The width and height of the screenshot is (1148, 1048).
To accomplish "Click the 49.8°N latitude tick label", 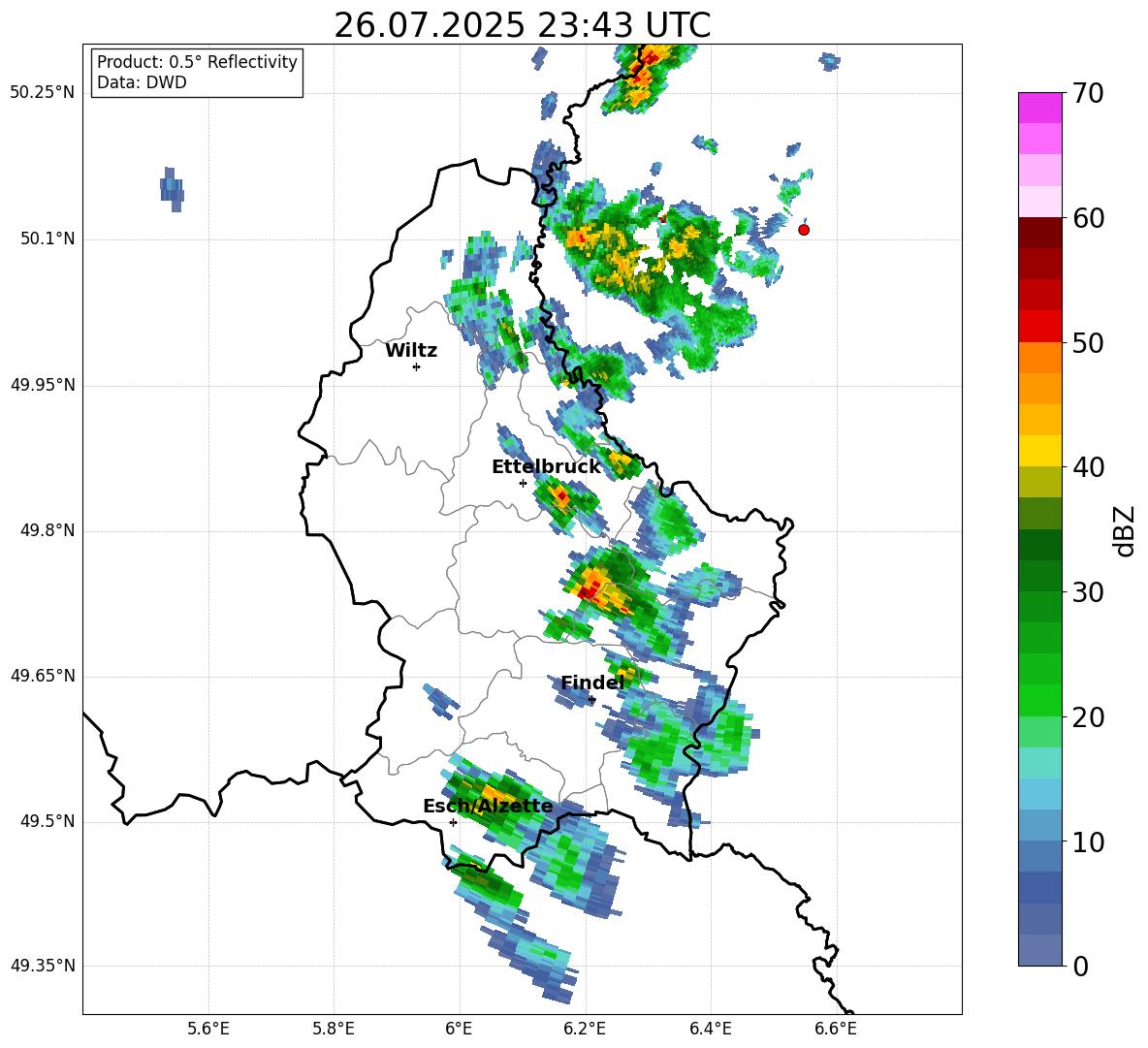I will 47,530.
